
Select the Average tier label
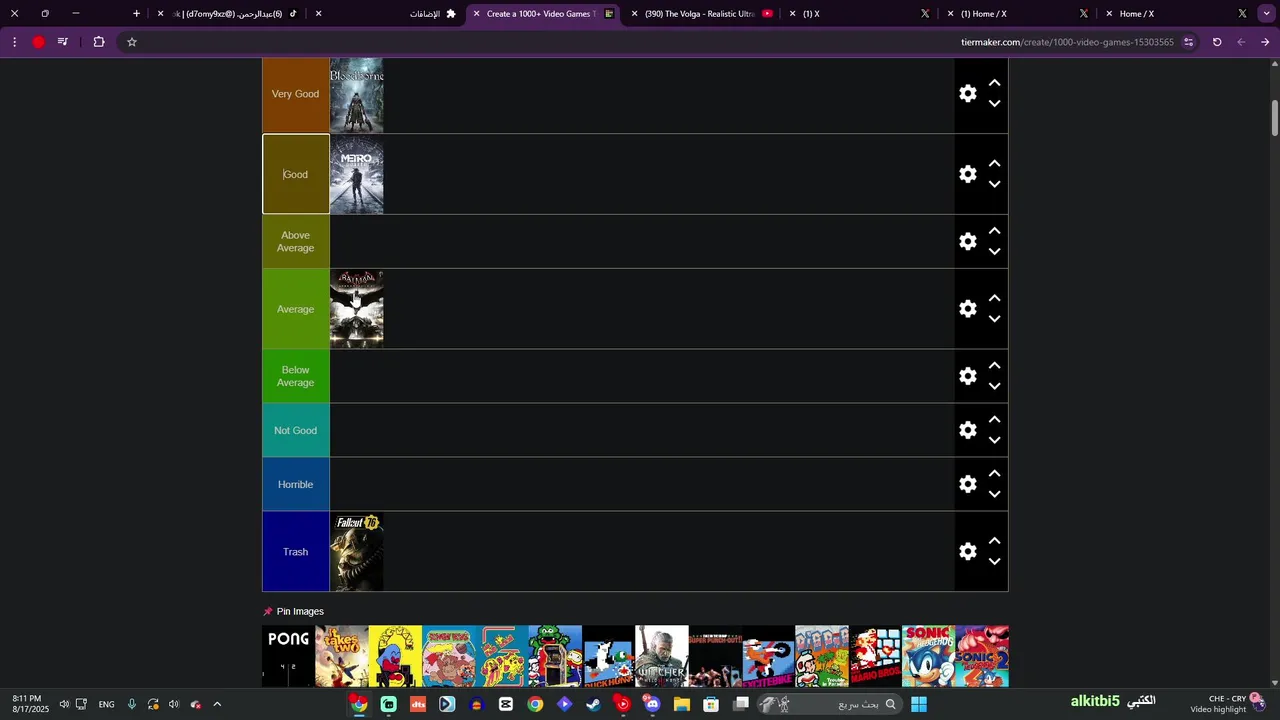pos(295,309)
